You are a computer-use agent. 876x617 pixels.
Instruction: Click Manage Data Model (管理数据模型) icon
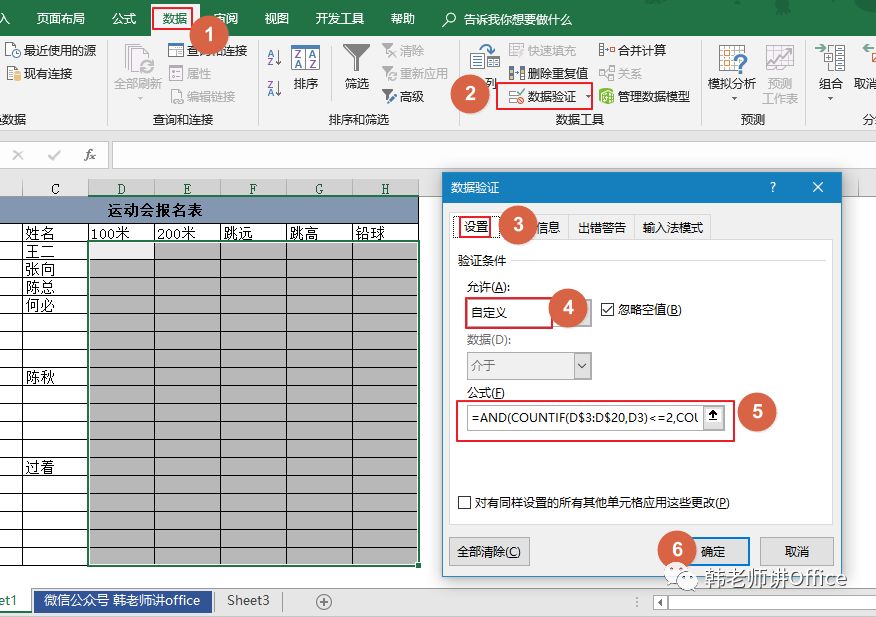606,97
